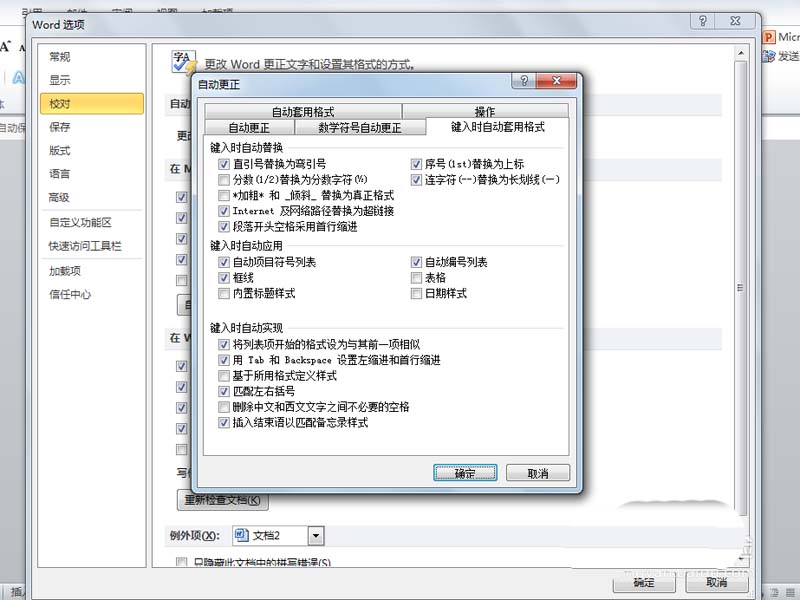
Task: Click 取消 at bottom of Word 选项
Action: (717, 582)
